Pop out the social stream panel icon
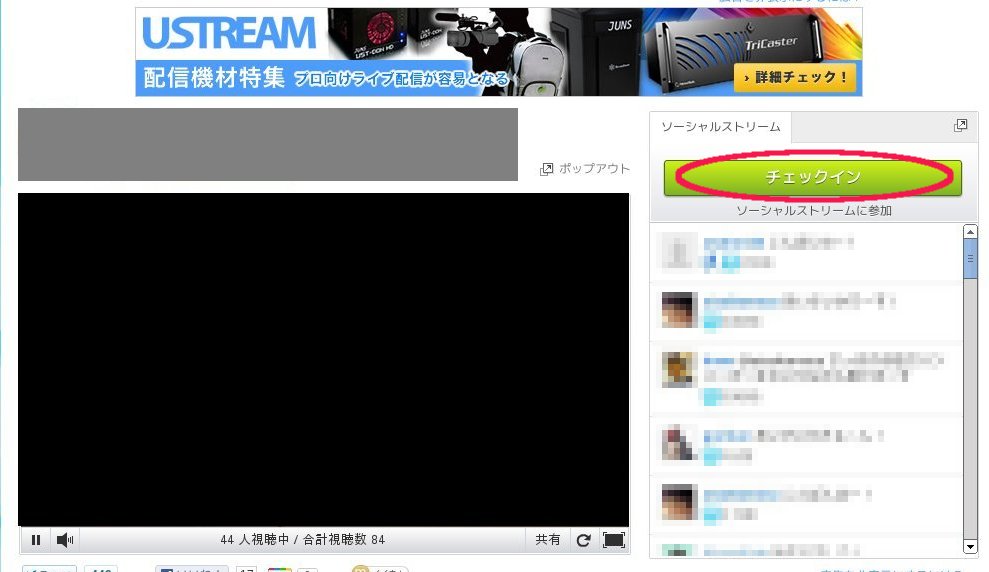The height and width of the screenshot is (572, 989). tap(960, 125)
